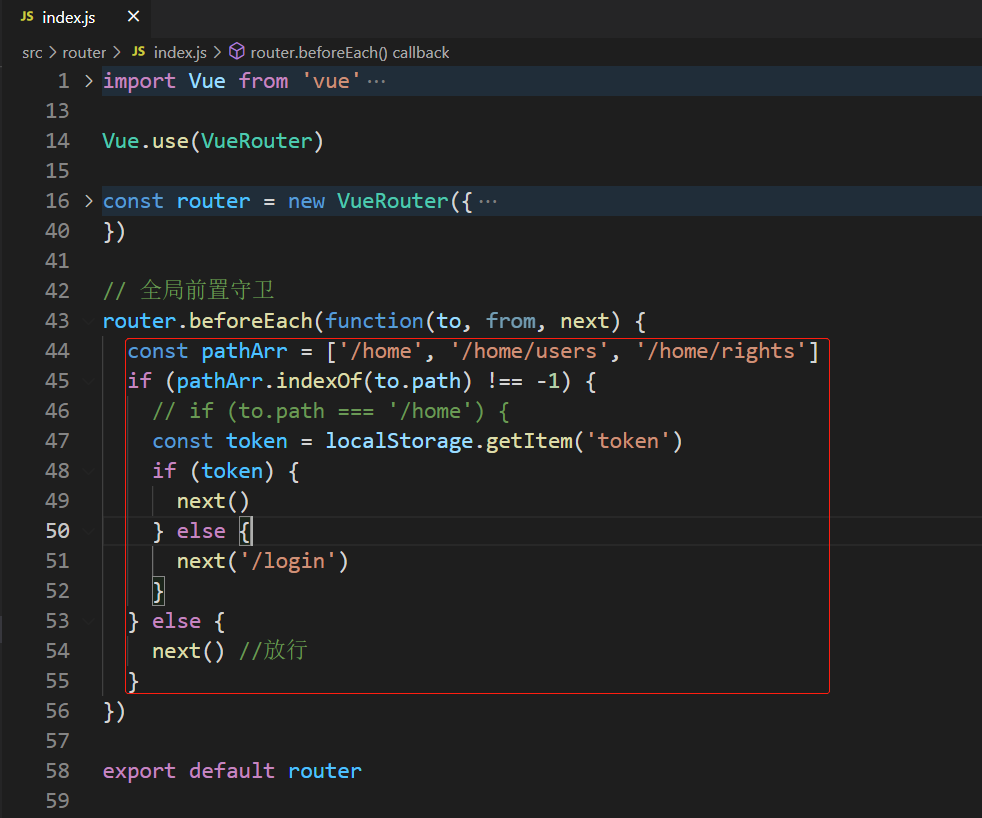Click commented '// if (to.path === '/home')' line

tap(330, 412)
